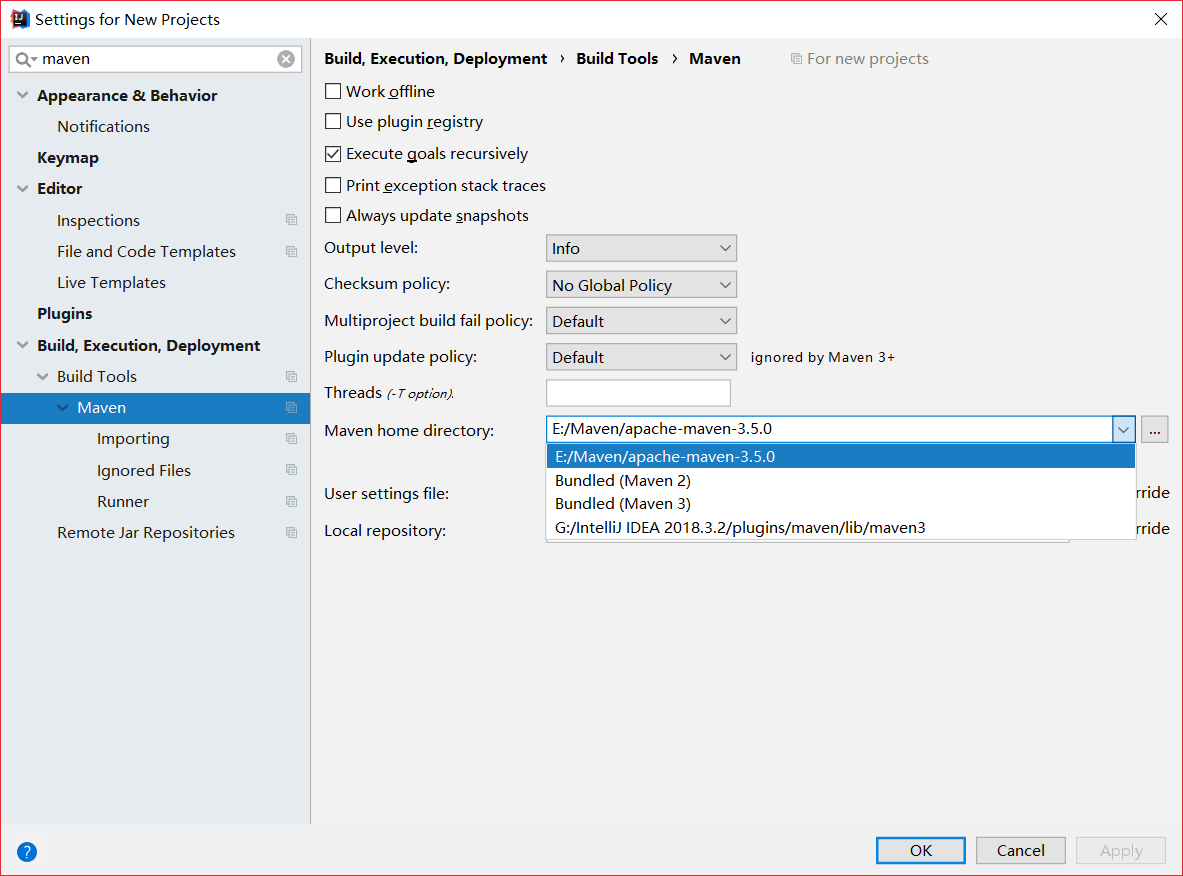The width and height of the screenshot is (1183, 876).
Task: Click the Threads input field
Action: point(638,393)
